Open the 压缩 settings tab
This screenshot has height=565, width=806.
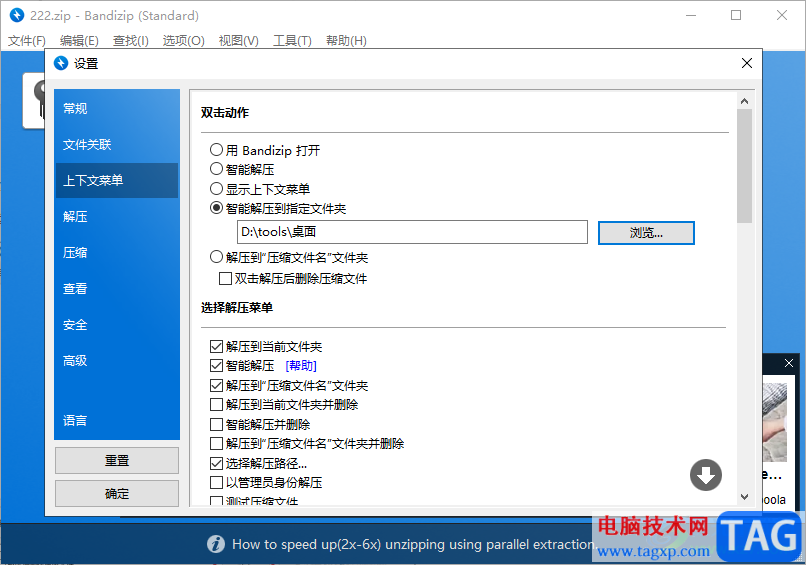tap(117, 252)
